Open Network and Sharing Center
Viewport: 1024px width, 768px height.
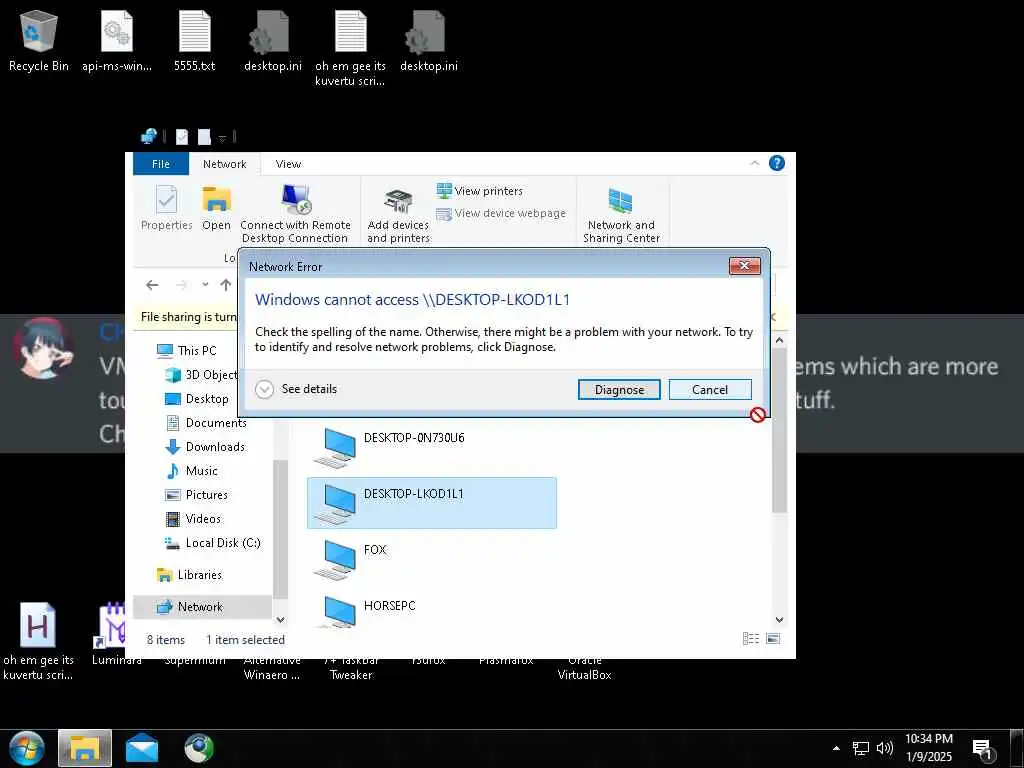coord(621,216)
